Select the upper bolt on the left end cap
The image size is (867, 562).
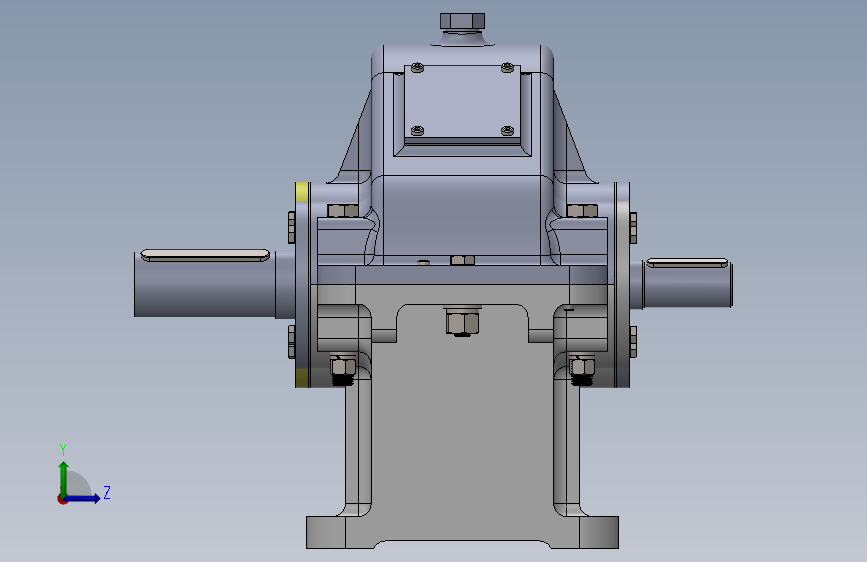[x=291, y=227]
